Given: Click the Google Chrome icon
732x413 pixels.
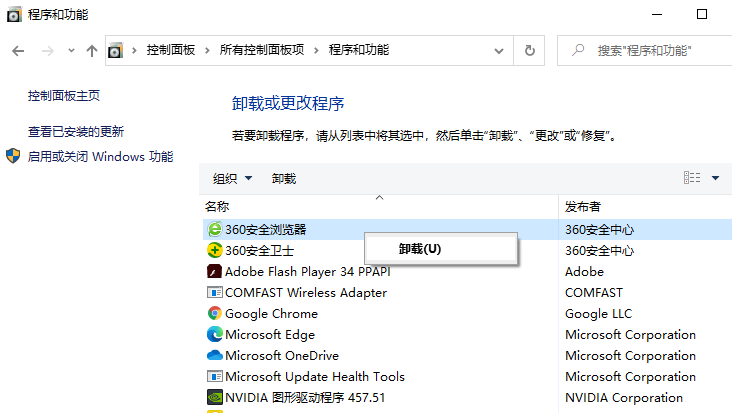Looking at the screenshot, I should [x=214, y=313].
